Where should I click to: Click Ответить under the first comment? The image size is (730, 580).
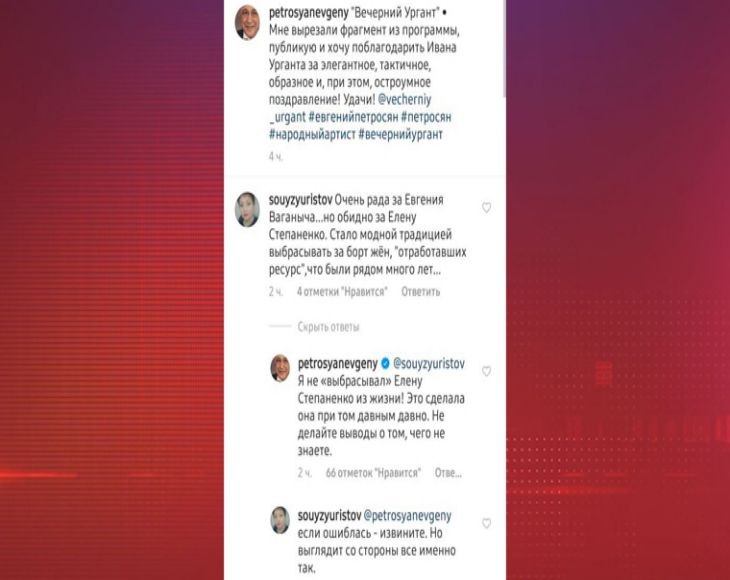(420, 292)
